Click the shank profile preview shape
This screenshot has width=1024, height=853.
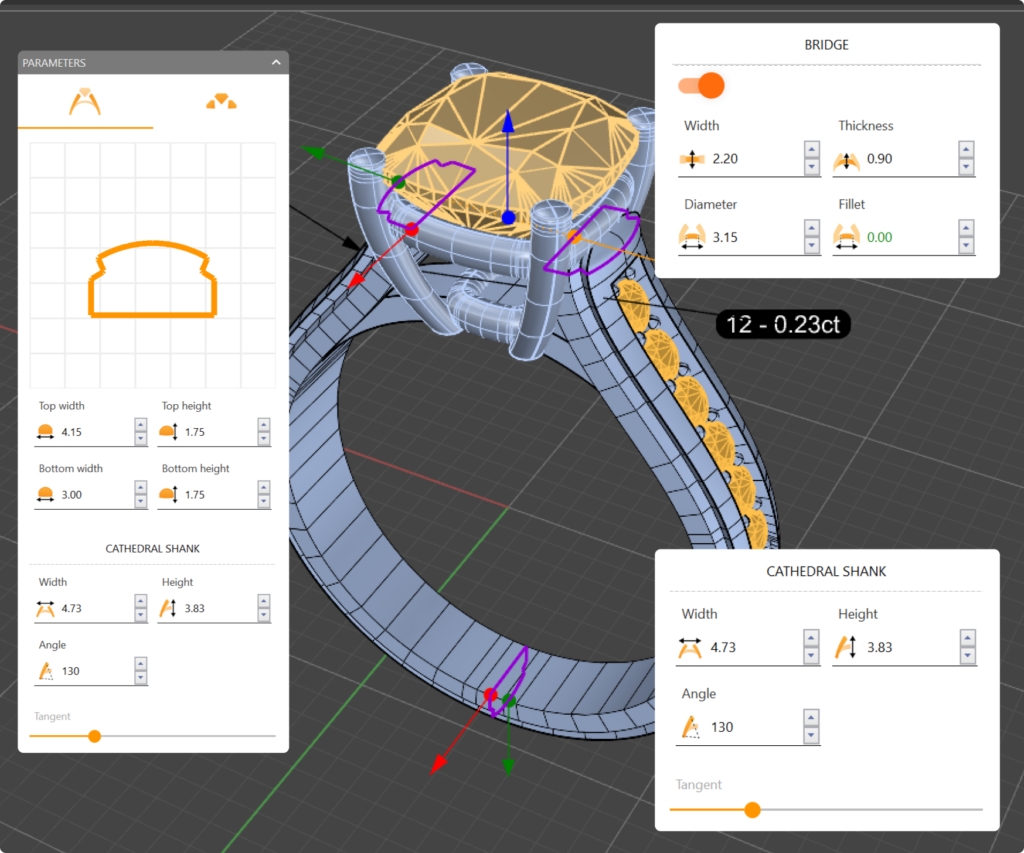(x=153, y=279)
